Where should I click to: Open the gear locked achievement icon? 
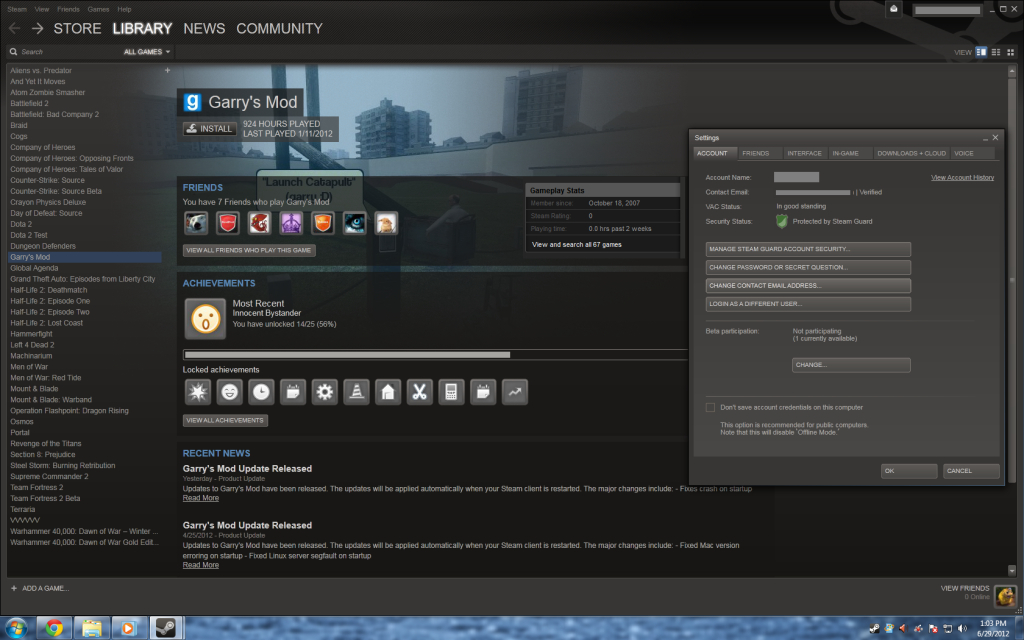tap(325, 391)
